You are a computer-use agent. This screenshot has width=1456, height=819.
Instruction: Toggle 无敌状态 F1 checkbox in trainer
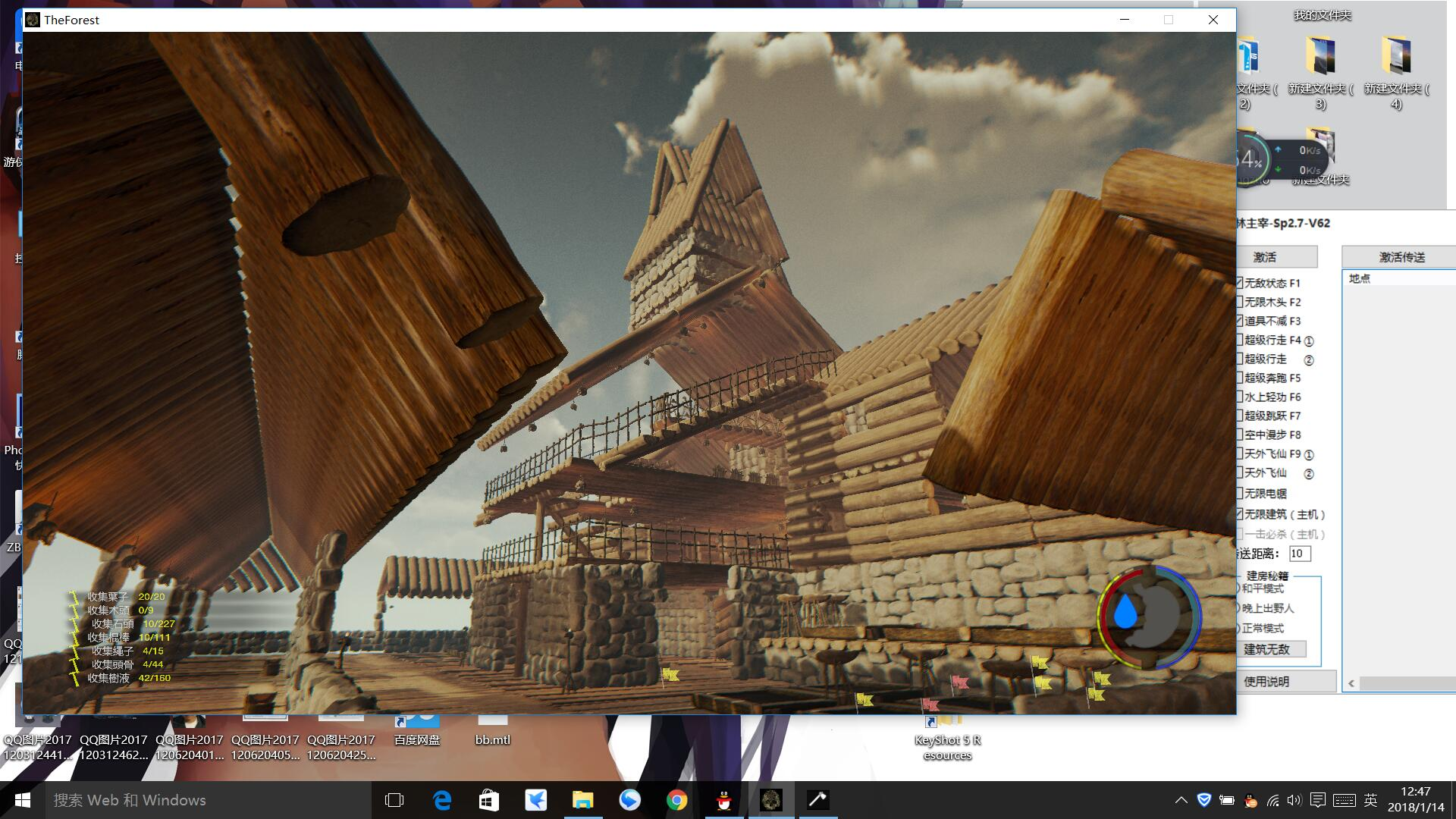point(1240,283)
